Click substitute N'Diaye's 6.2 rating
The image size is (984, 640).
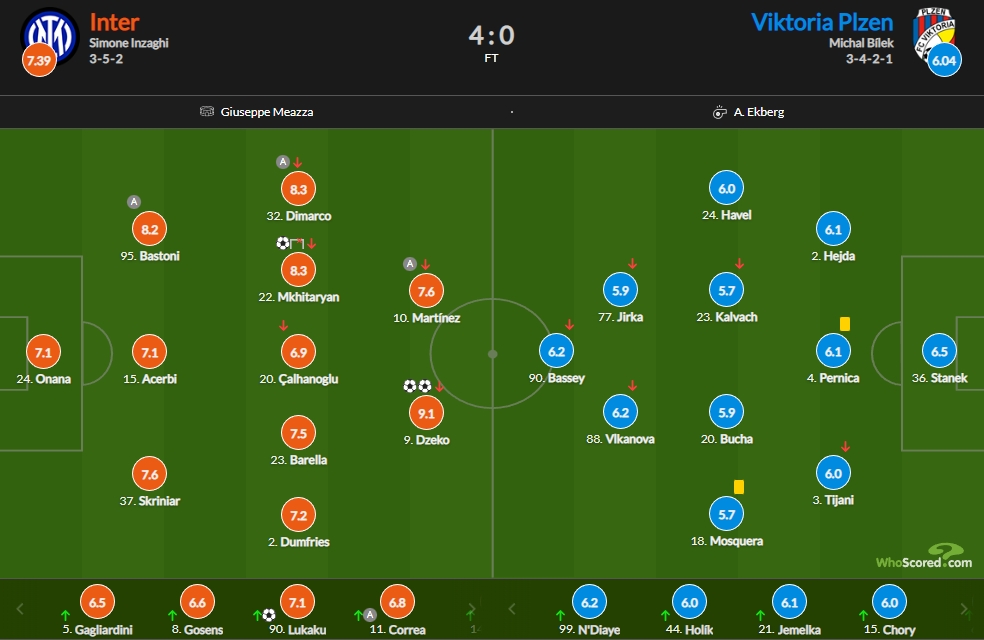click(589, 602)
